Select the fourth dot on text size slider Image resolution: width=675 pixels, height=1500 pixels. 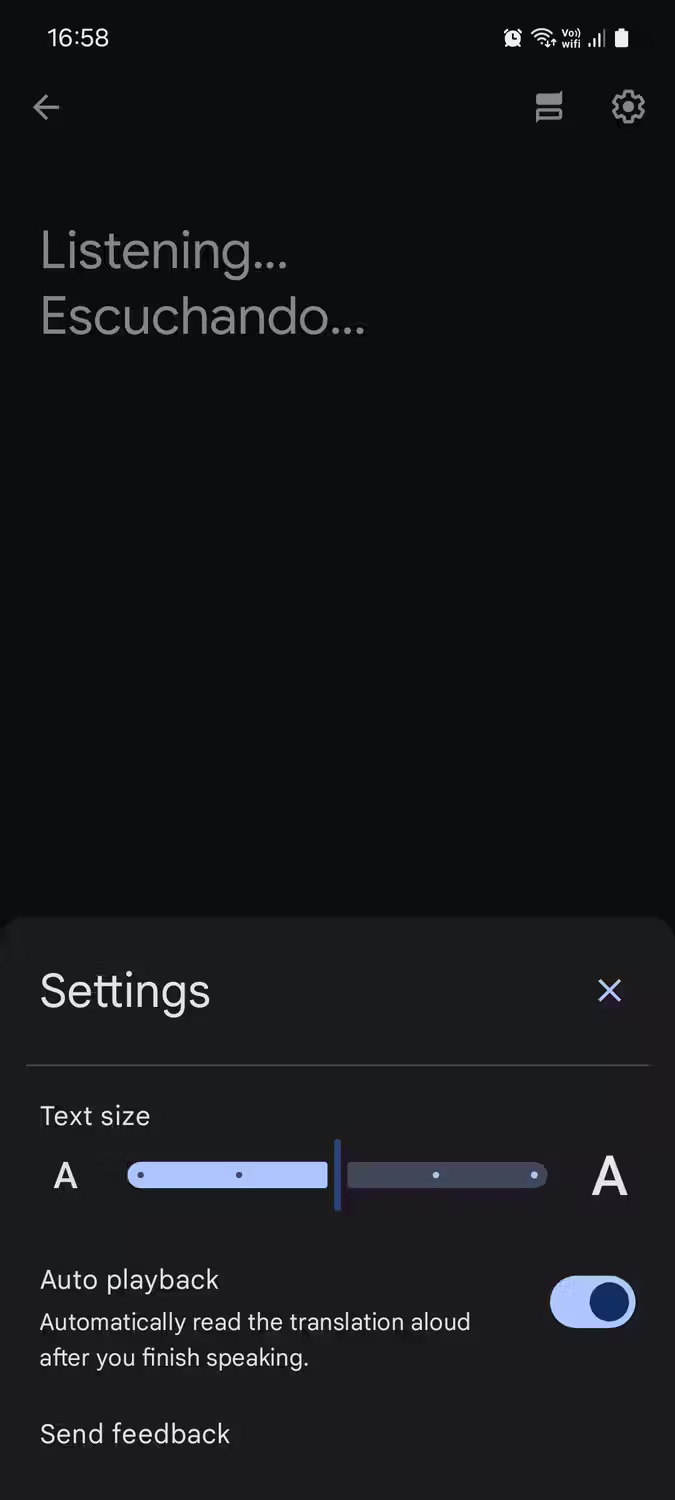[x=436, y=1175]
